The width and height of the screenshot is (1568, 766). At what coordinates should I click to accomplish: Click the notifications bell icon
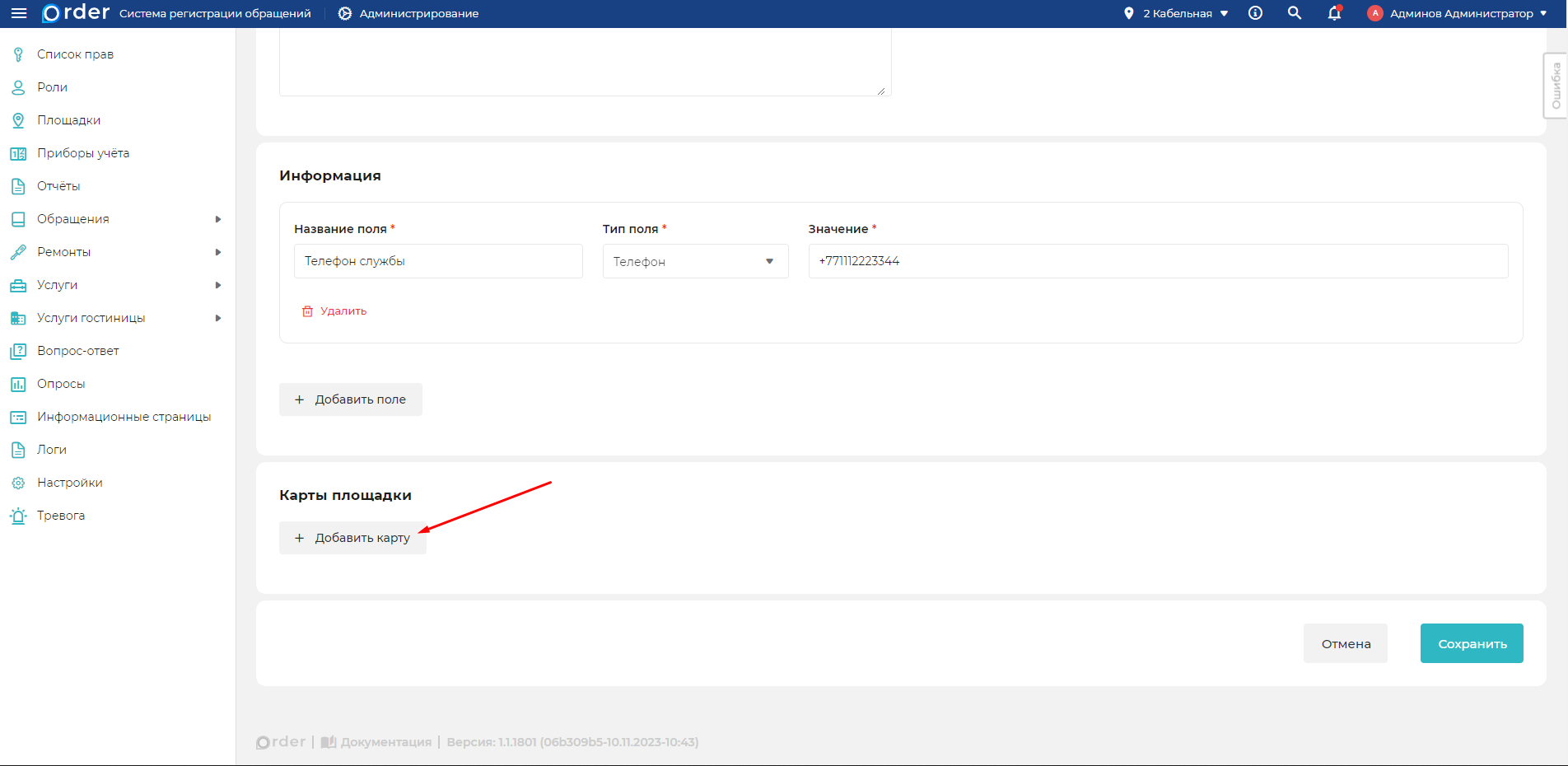tap(1334, 13)
